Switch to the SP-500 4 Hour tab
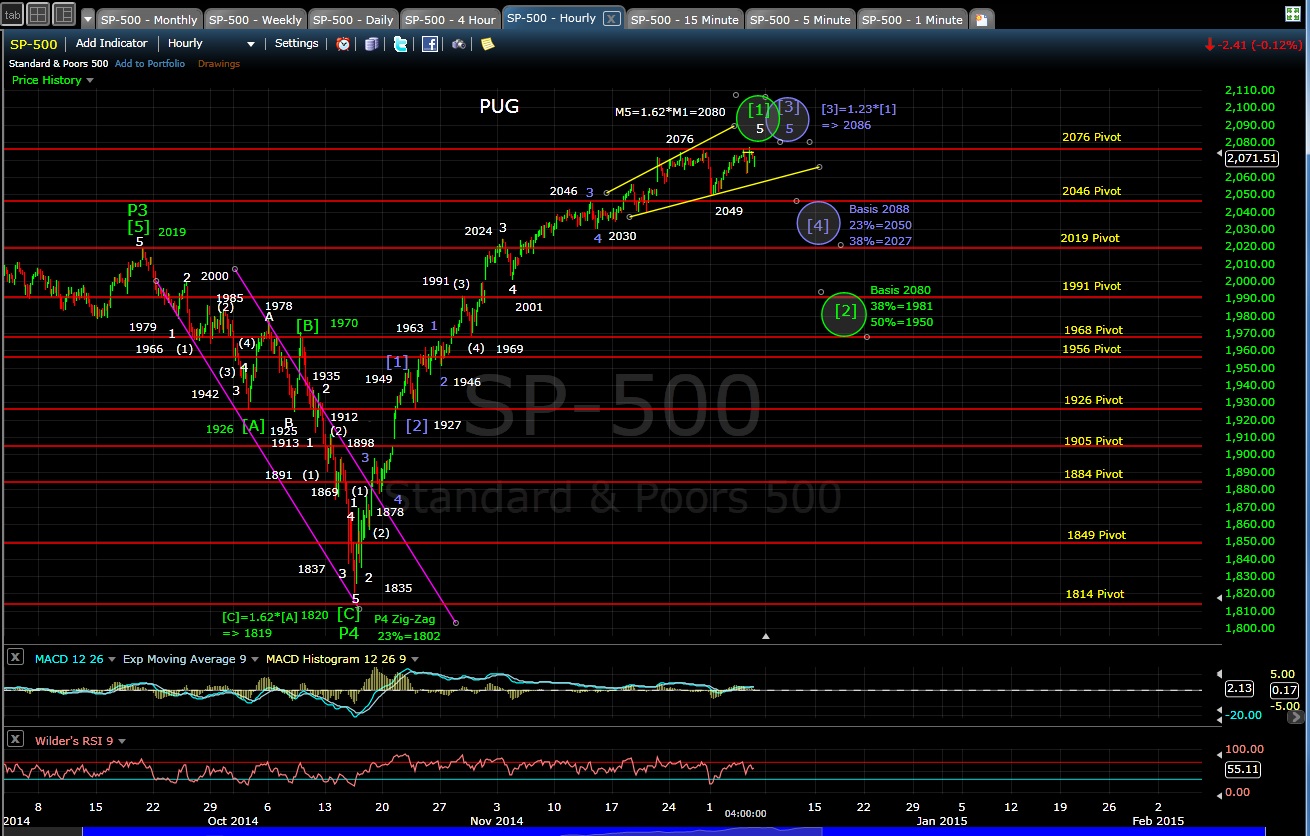The height and width of the screenshot is (836, 1310). [450, 20]
